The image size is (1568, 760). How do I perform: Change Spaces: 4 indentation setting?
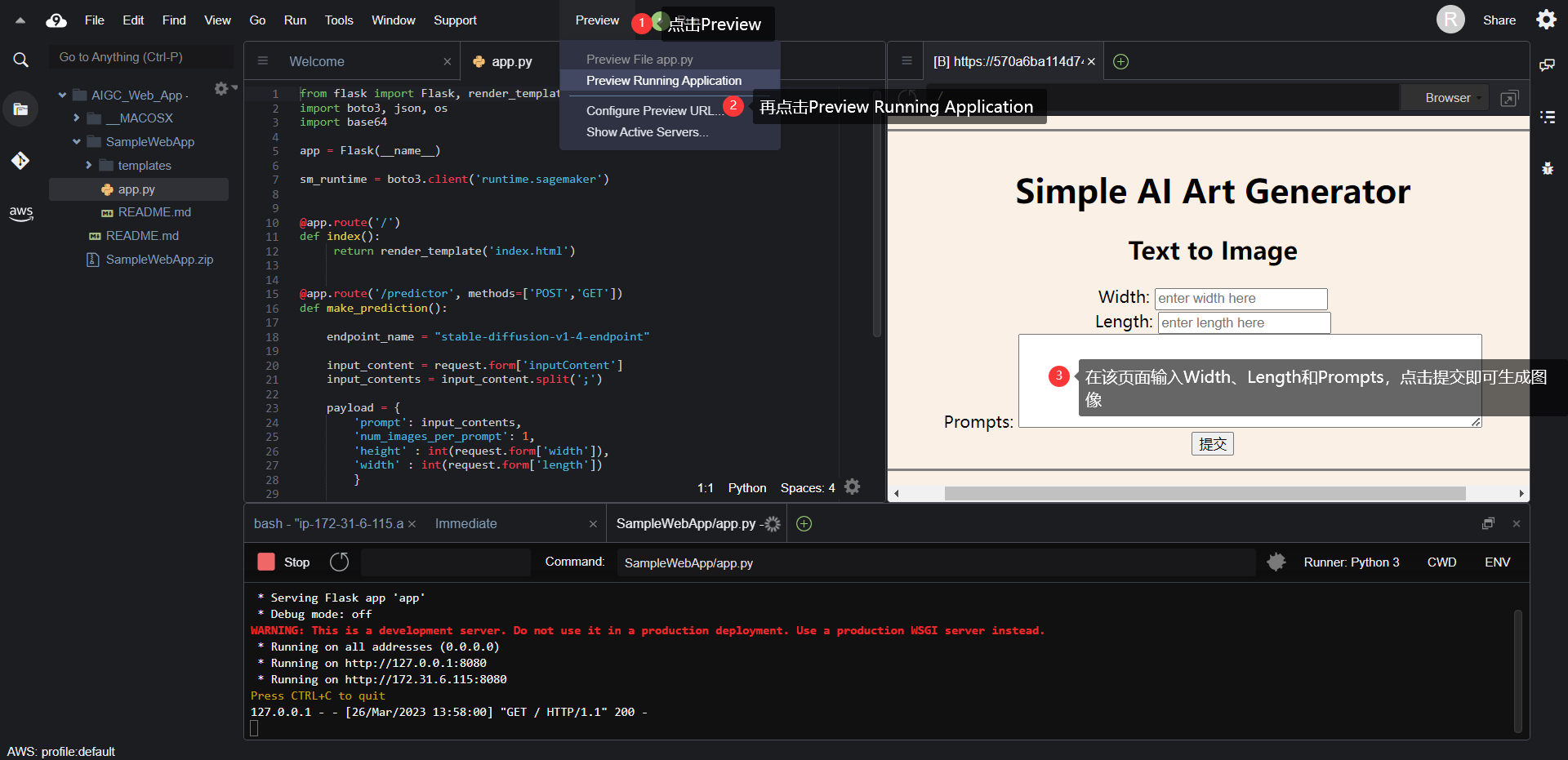[808, 488]
